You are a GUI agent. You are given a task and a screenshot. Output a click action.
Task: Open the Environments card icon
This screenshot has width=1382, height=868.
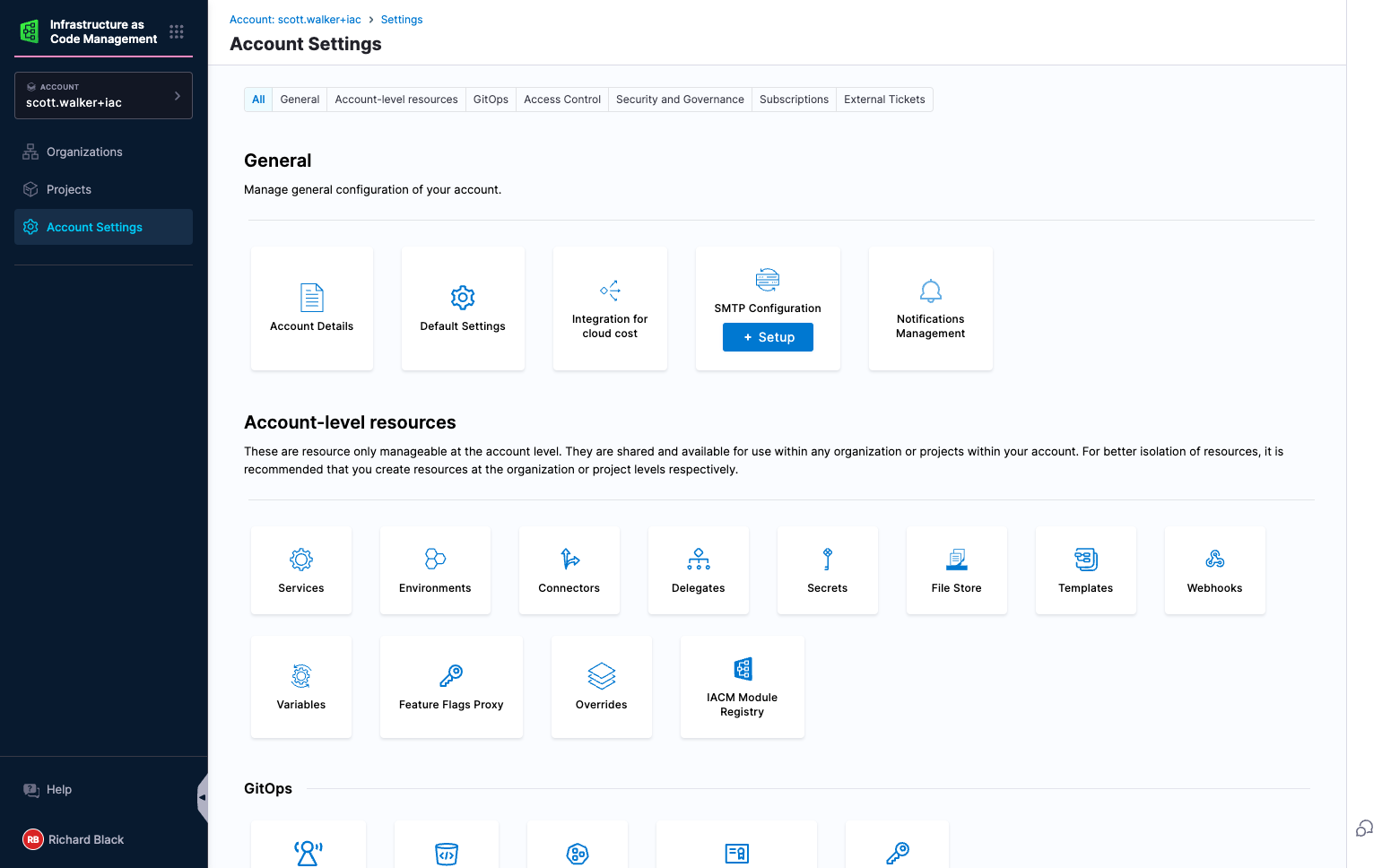coord(435,560)
